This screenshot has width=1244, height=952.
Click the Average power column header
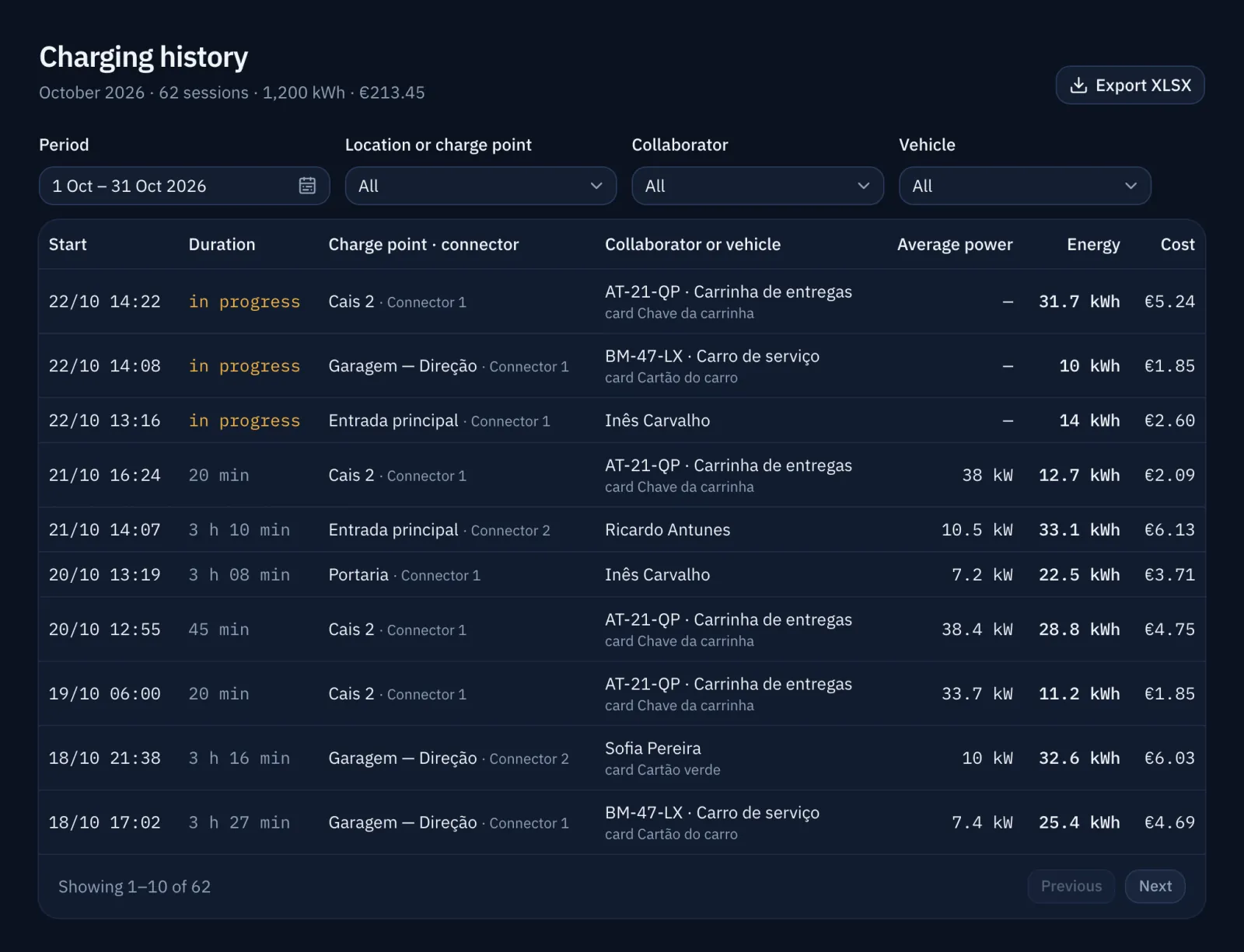(x=955, y=244)
